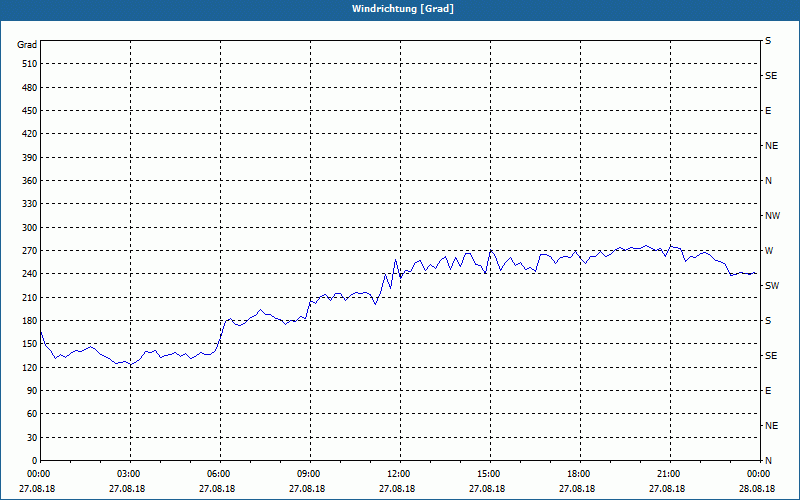The width and height of the screenshot is (800, 500).
Task: Select the E compass label level with 90
Action: coord(768,391)
